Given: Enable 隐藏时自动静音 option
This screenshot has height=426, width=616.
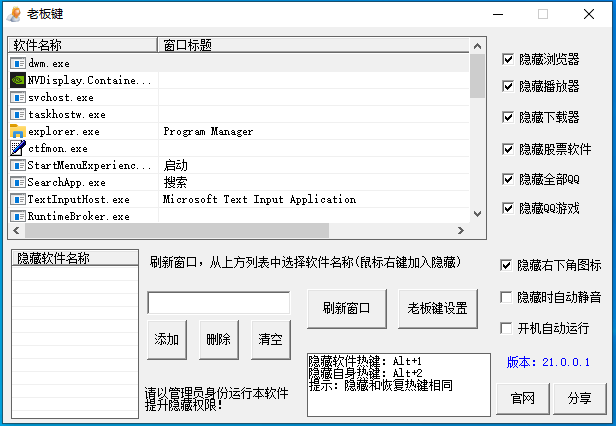Looking at the screenshot, I should point(507,297).
